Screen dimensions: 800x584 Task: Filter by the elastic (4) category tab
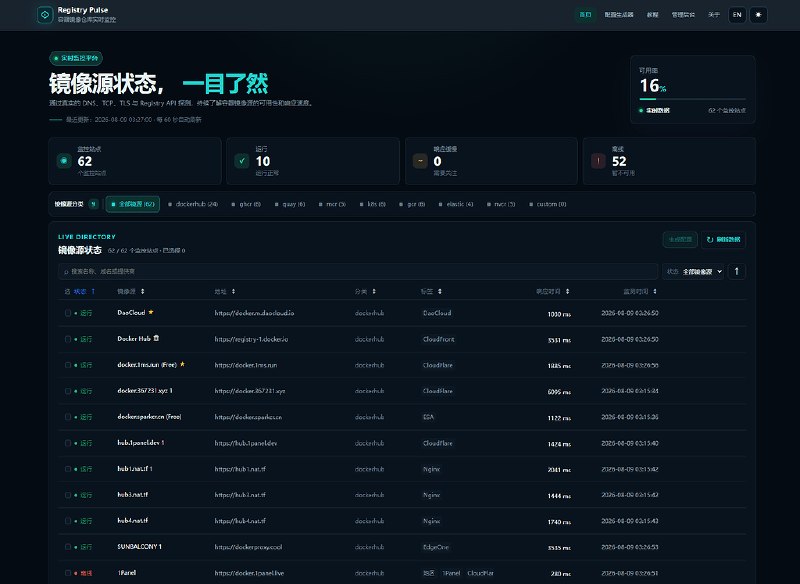pos(456,204)
